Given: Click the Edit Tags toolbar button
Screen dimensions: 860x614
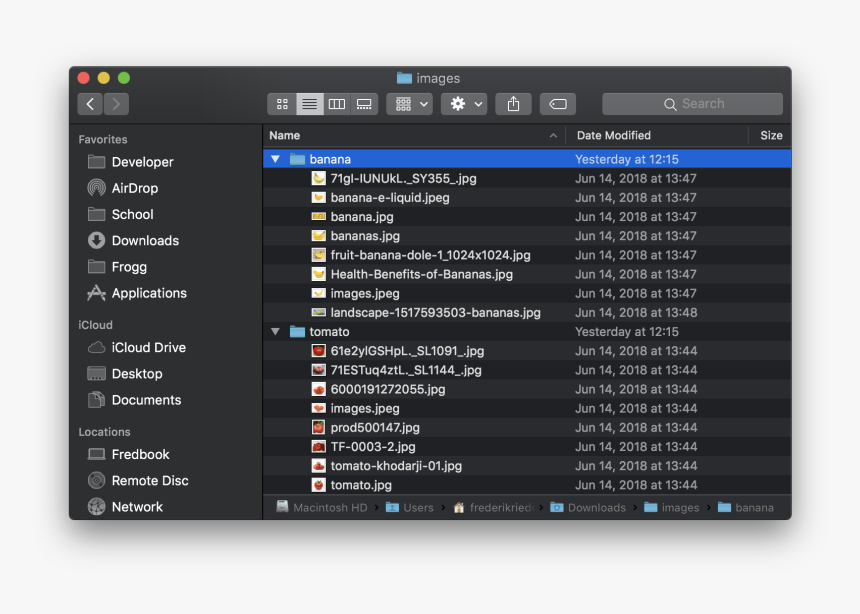Looking at the screenshot, I should coord(558,104).
